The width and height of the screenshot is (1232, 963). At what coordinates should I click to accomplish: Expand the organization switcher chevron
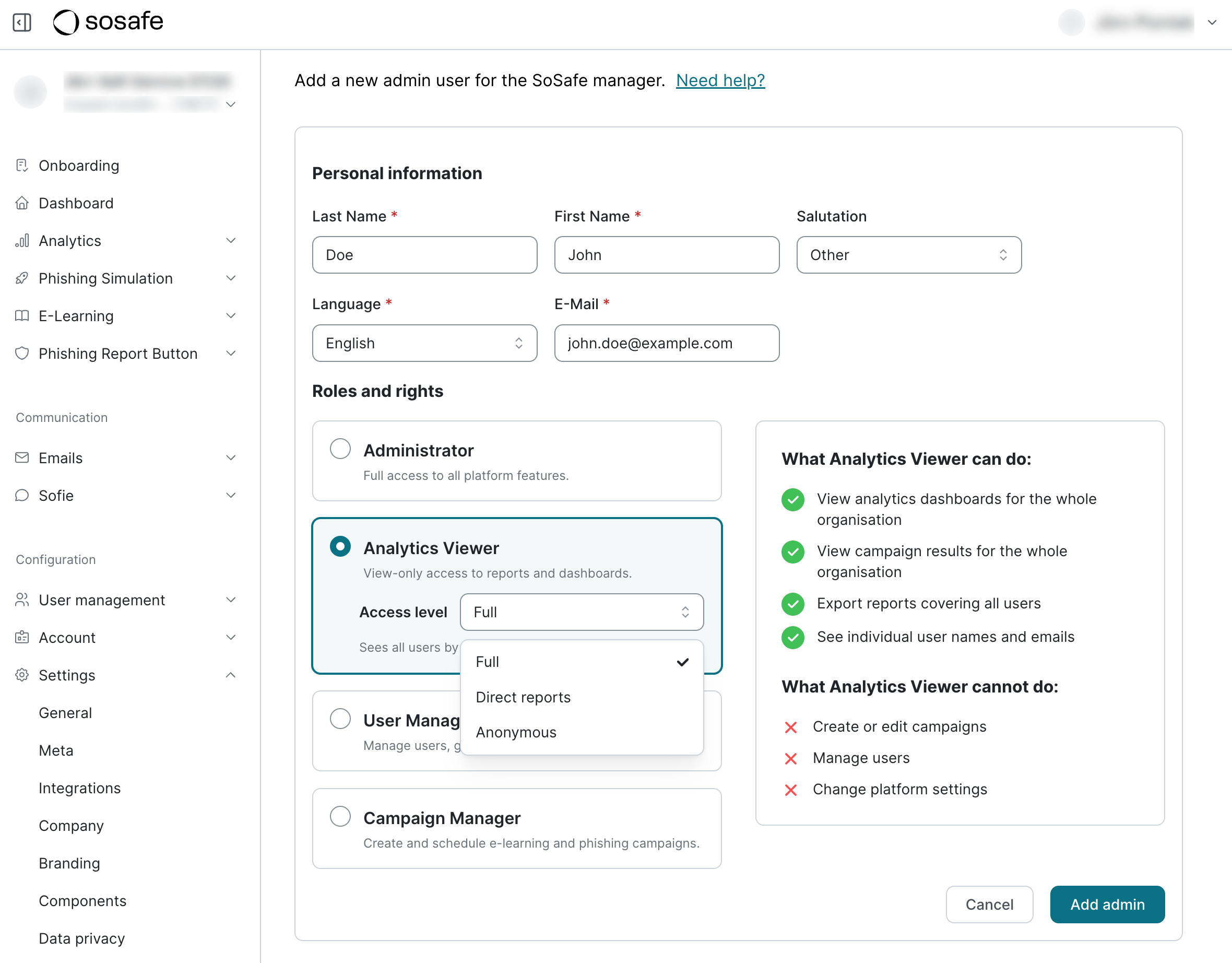click(231, 104)
